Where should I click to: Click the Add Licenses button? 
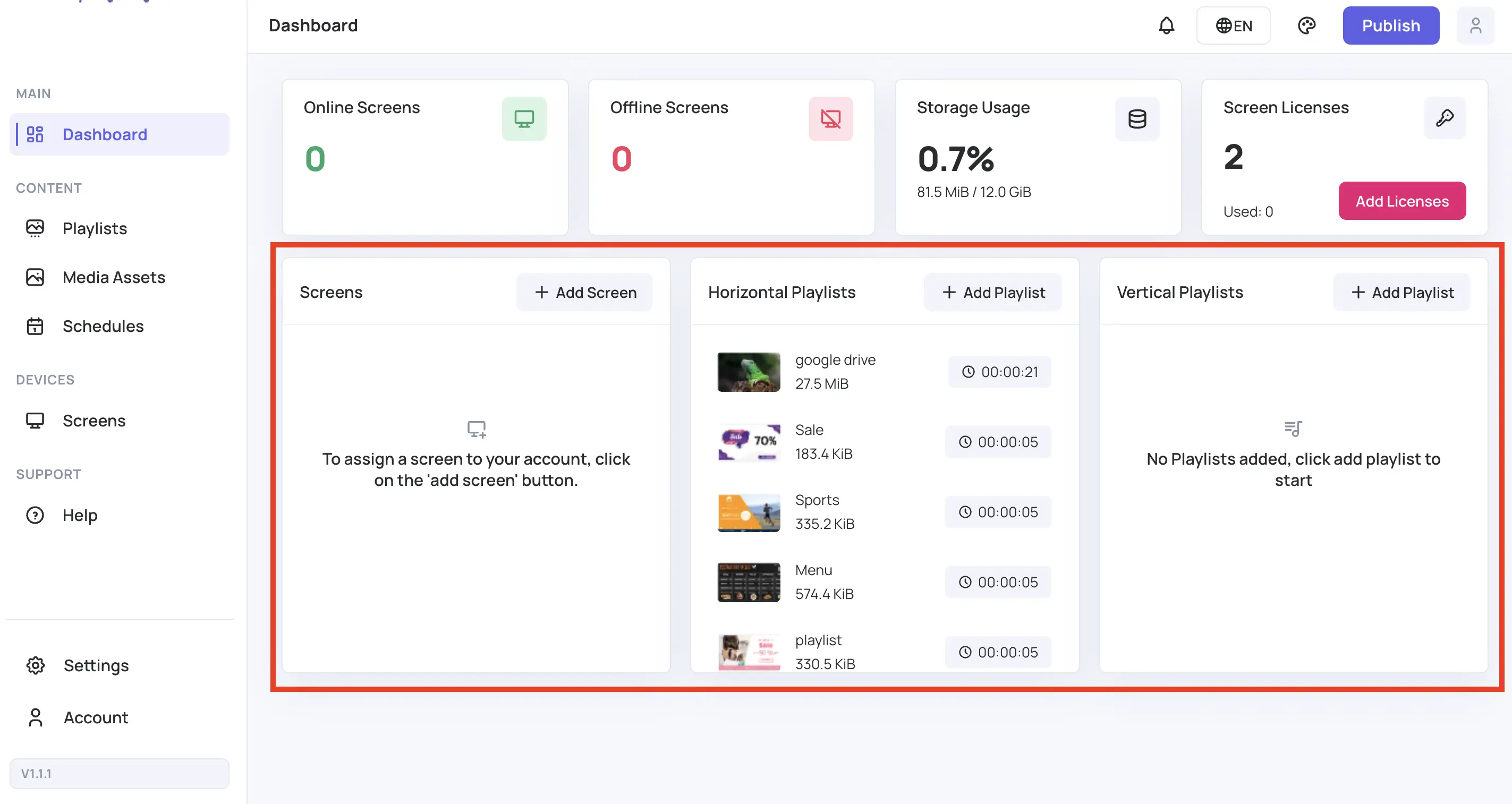click(1402, 201)
